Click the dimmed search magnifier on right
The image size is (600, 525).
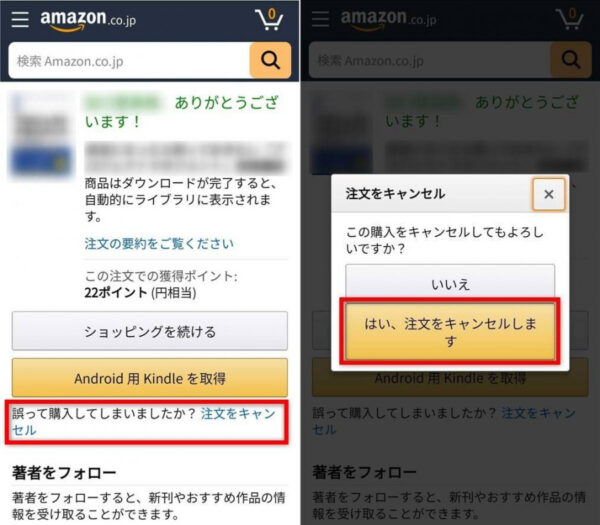pos(571,60)
